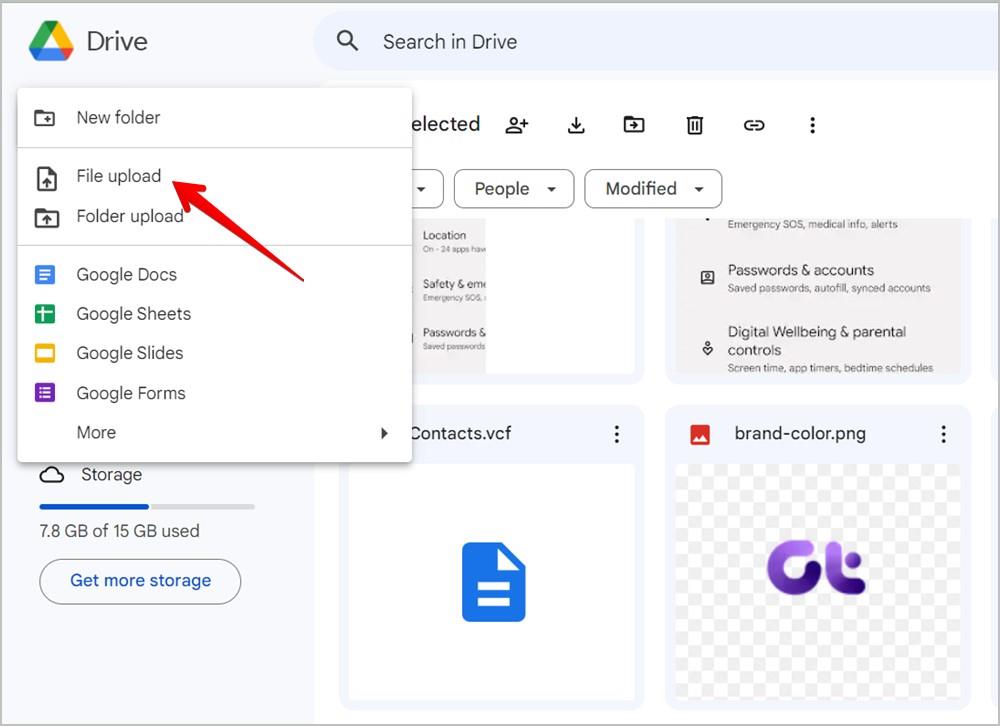Open Contacts.vcf options three-dot menu
Viewport: 1000px width, 726px height.
(616, 434)
